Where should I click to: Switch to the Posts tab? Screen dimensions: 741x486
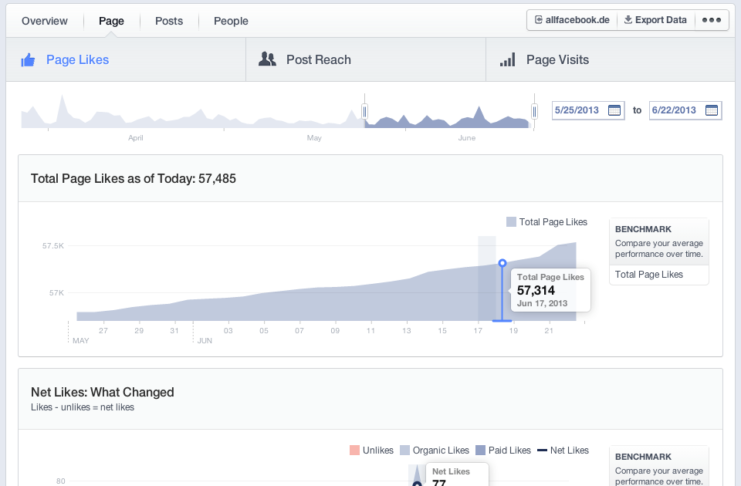click(x=169, y=21)
